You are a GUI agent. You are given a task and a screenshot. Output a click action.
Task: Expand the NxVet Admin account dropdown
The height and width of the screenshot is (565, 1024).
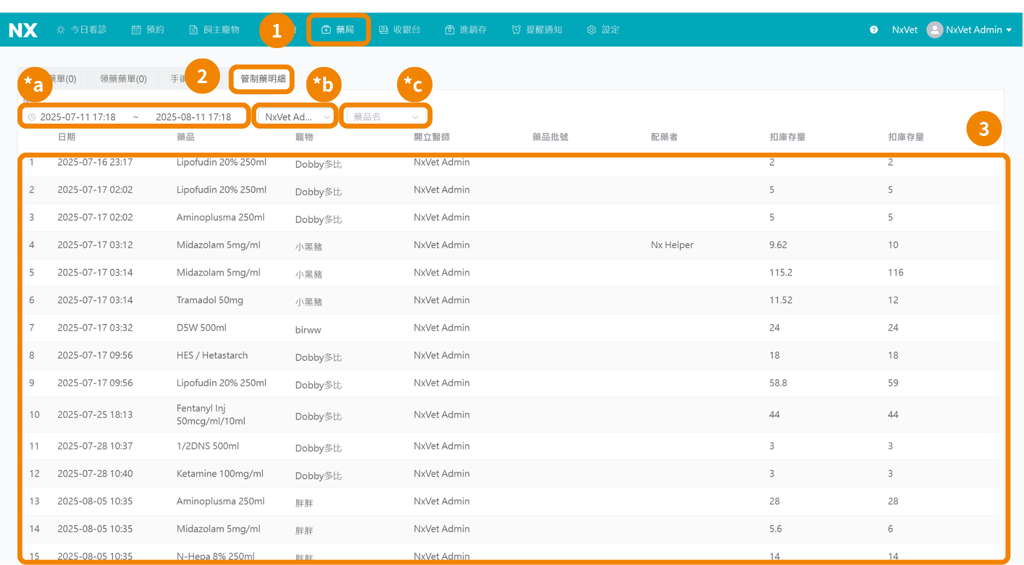pyautogui.click(x=978, y=30)
